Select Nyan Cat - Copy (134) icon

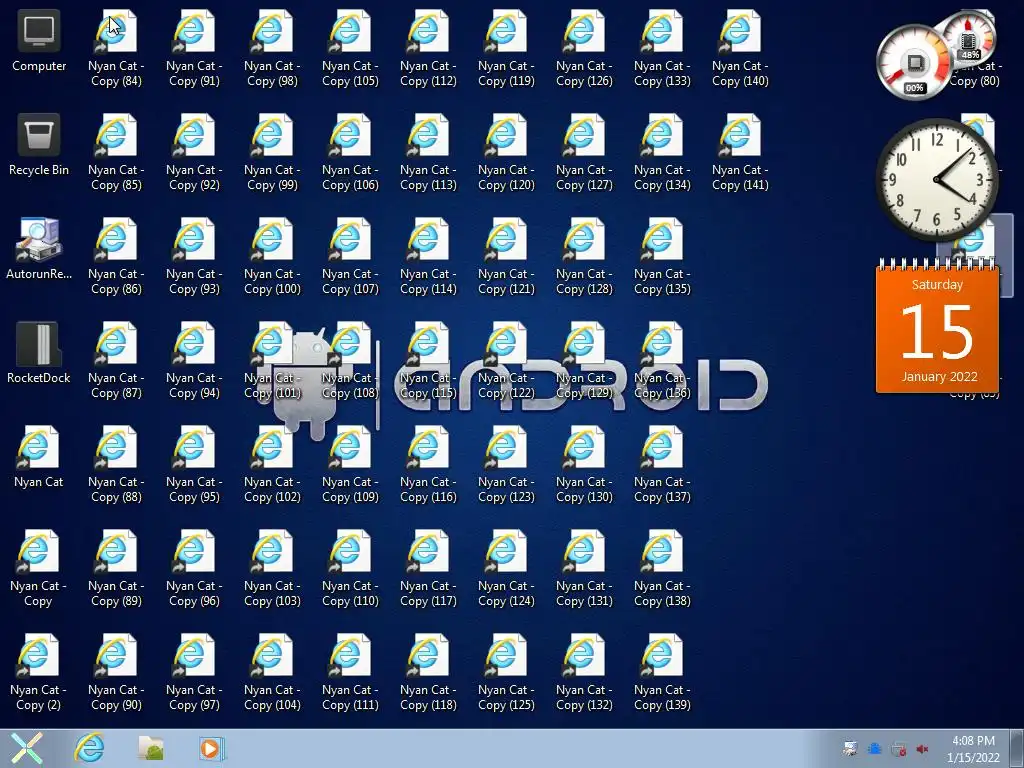pos(662,153)
